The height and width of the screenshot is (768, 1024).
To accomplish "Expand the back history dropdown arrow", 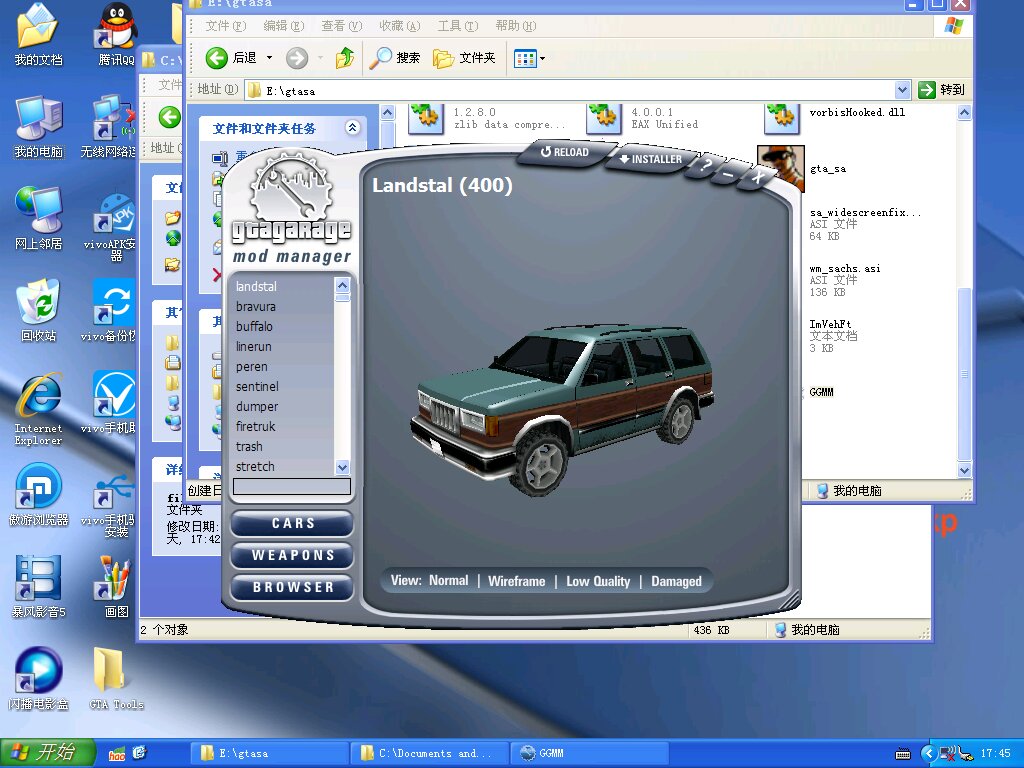I will tap(269, 58).
